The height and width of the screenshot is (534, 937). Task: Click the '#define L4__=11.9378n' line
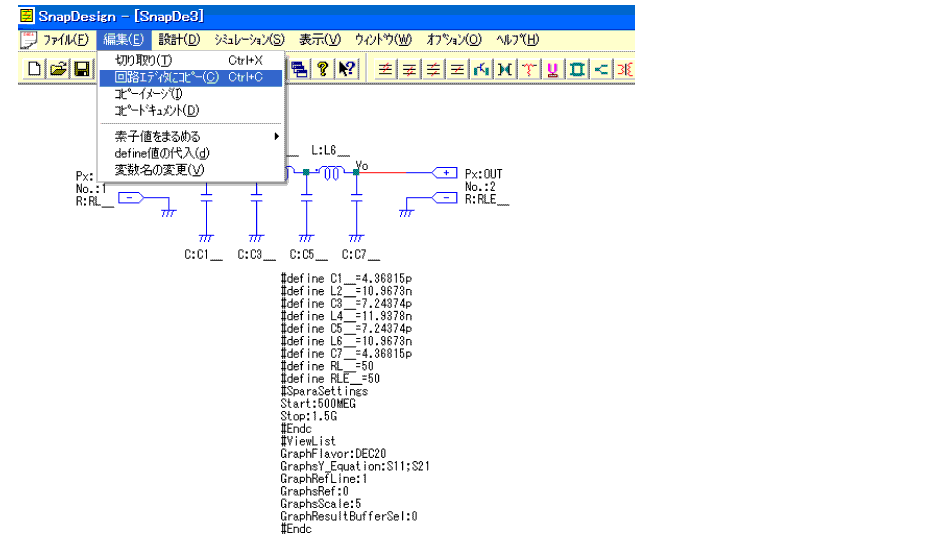click(346, 316)
